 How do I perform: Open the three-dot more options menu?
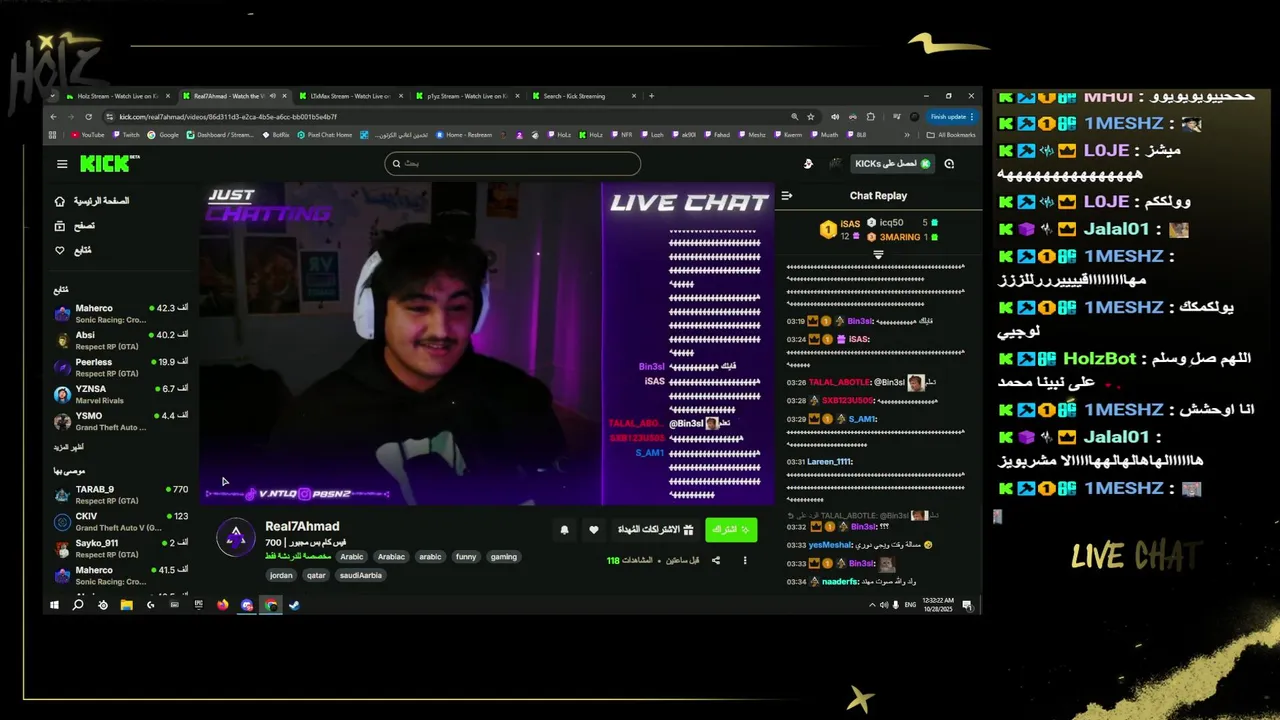tap(744, 560)
